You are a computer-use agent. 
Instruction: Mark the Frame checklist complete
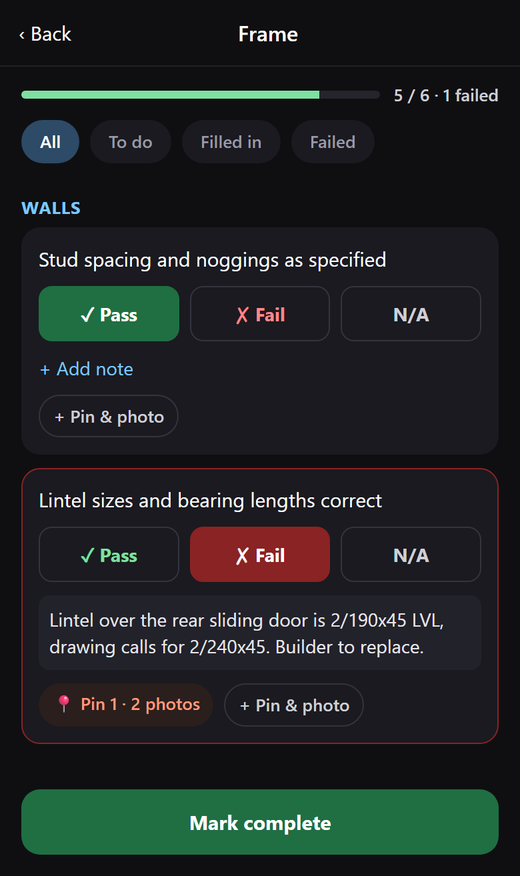click(260, 822)
